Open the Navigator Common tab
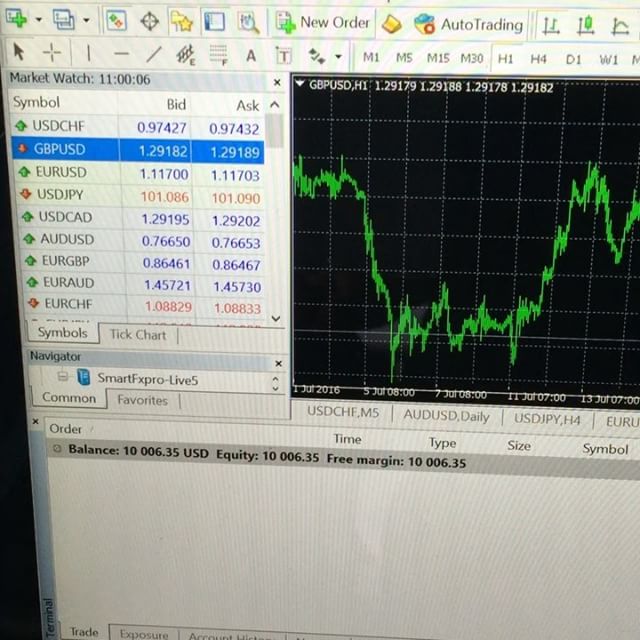 point(69,398)
